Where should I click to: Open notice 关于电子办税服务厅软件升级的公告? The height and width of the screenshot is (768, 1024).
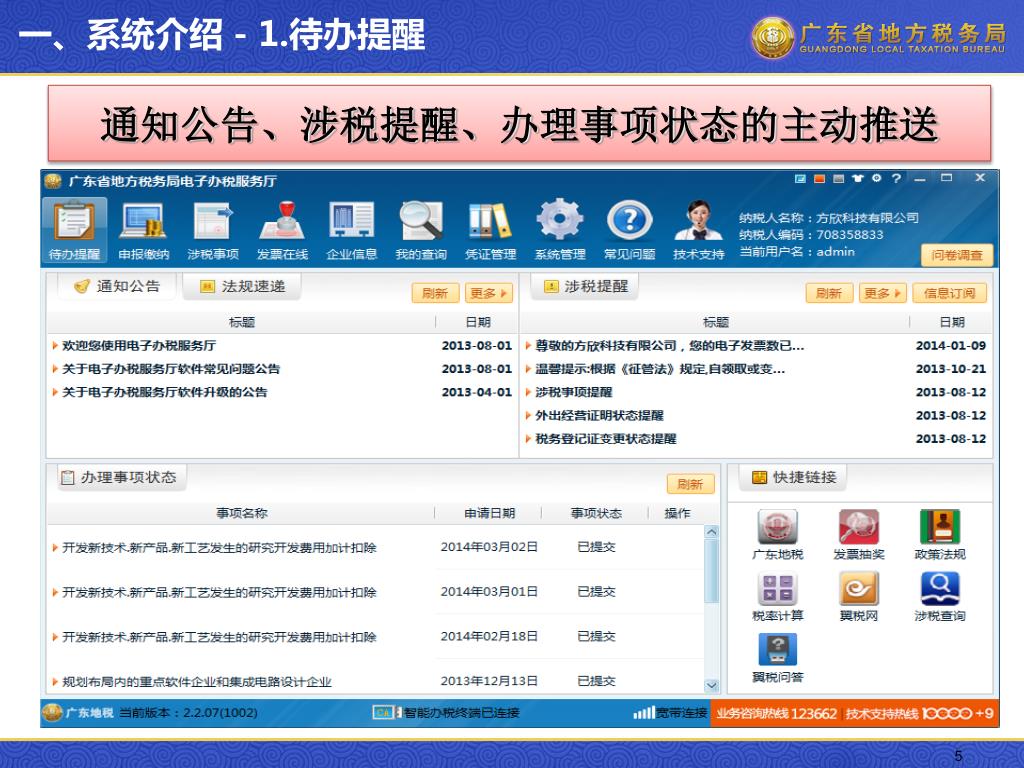(x=165, y=392)
